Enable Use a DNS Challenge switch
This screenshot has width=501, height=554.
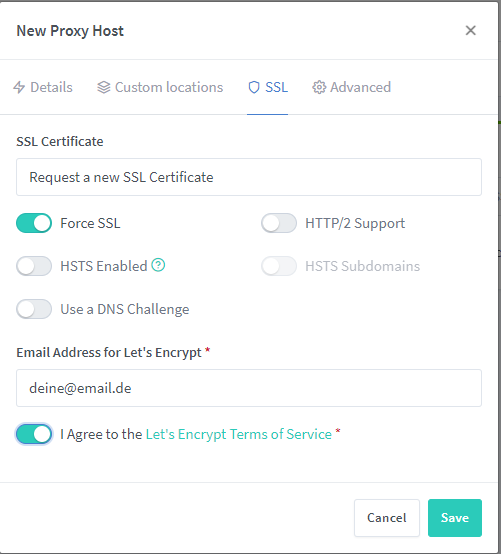[x=34, y=309]
